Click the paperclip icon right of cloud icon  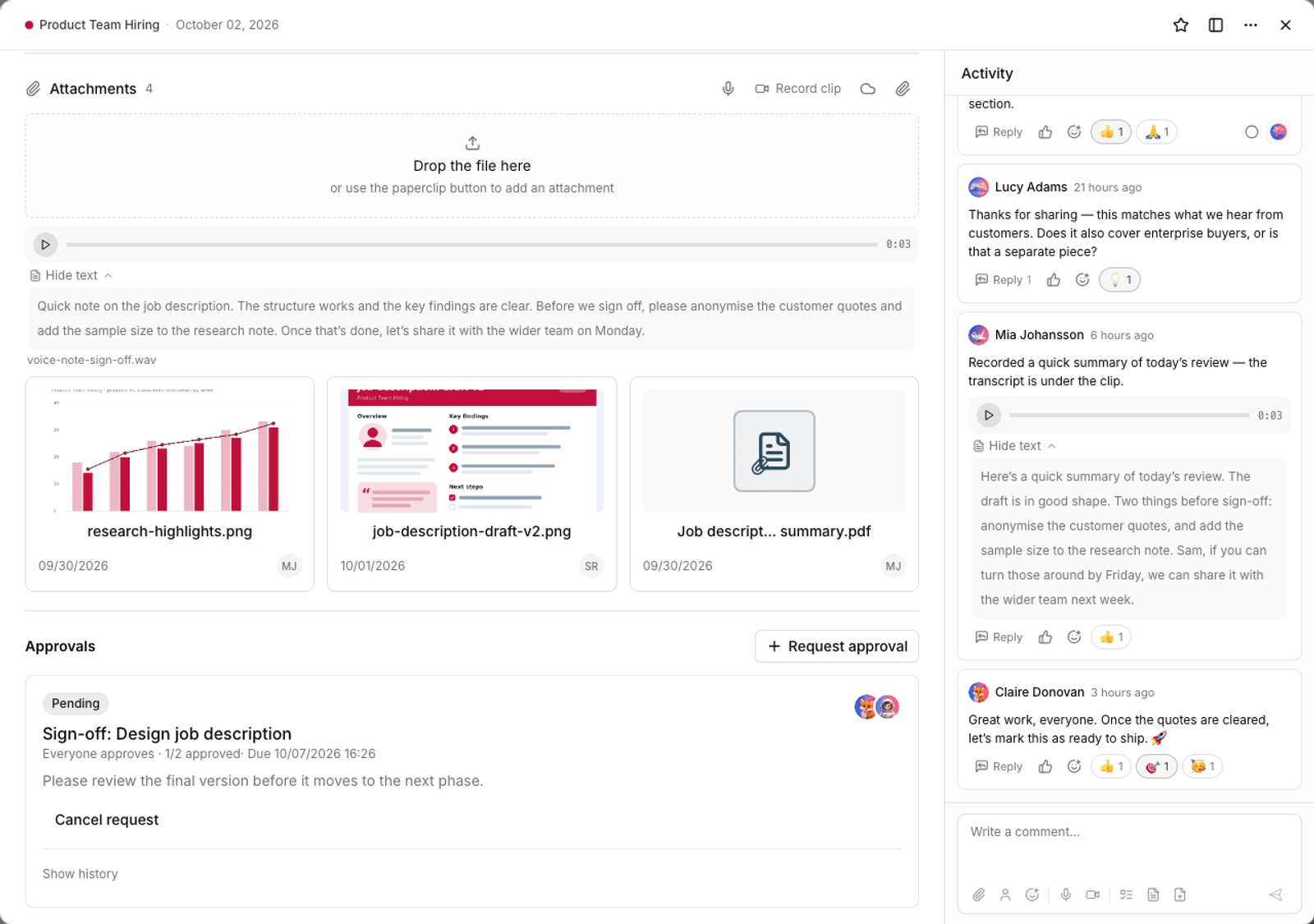click(x=903, y=89)
